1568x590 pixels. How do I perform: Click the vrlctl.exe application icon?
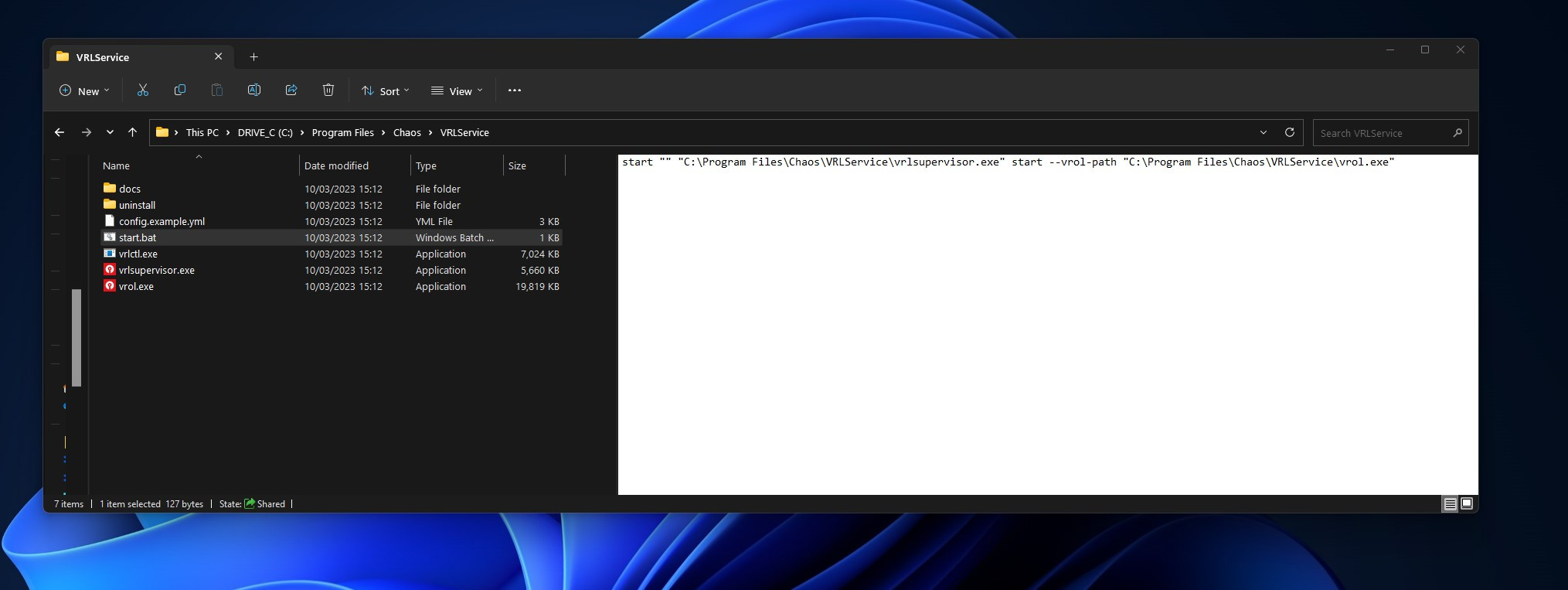pos(110,253)
